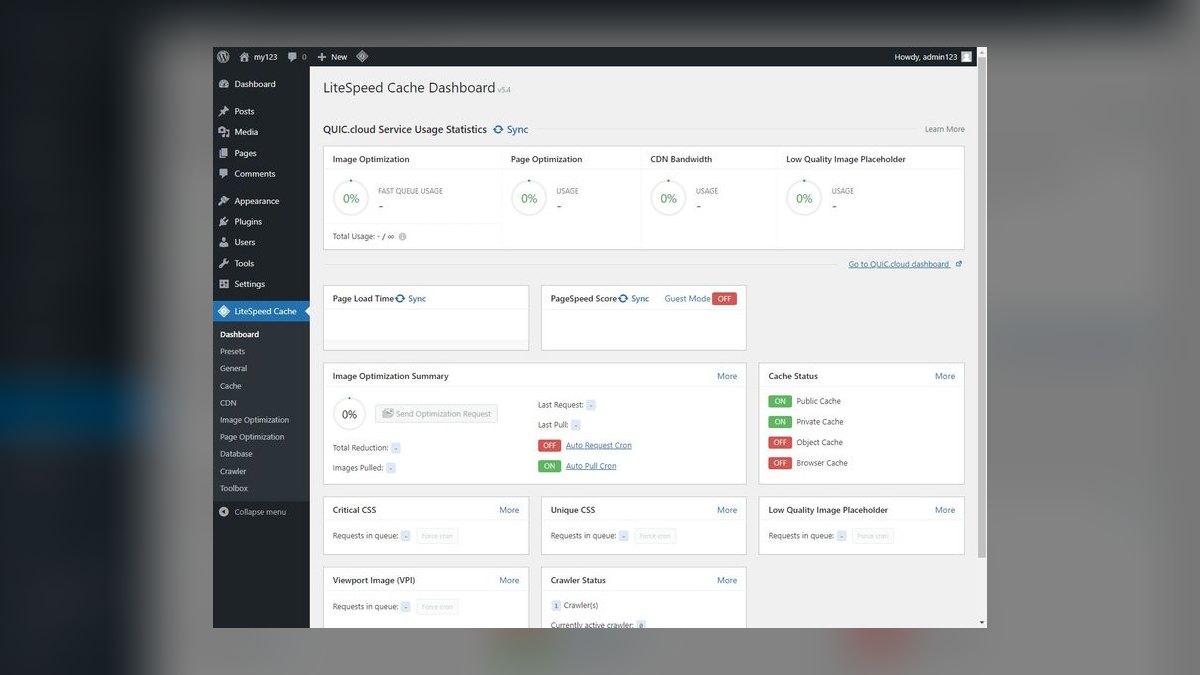Toggle the Auto Pull Cron ON badge
1200x675 pixels.
(x=549, y=466)
